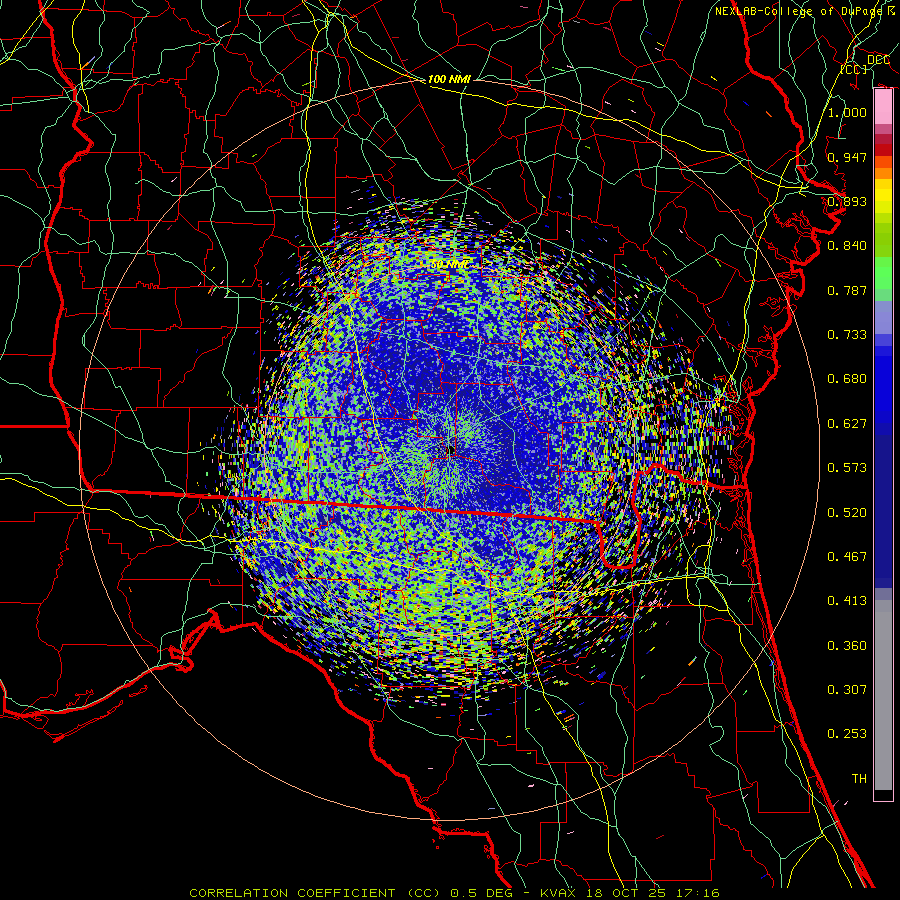900x900 pixels.
Task: Pick the black swatch at the scale bottom
Action: tap(883, 794)
